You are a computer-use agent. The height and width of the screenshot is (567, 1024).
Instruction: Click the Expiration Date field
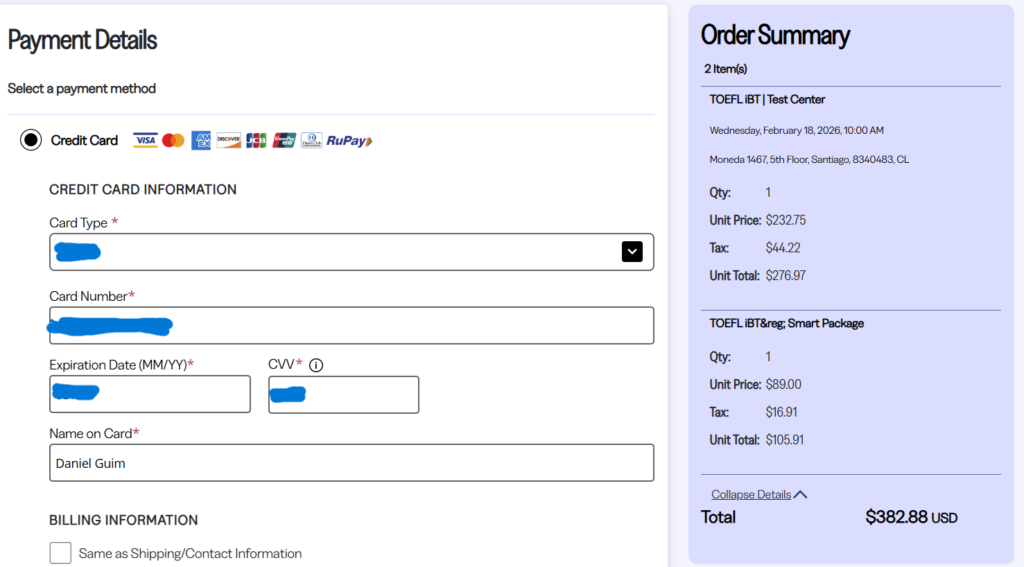(x=150, y=394)
